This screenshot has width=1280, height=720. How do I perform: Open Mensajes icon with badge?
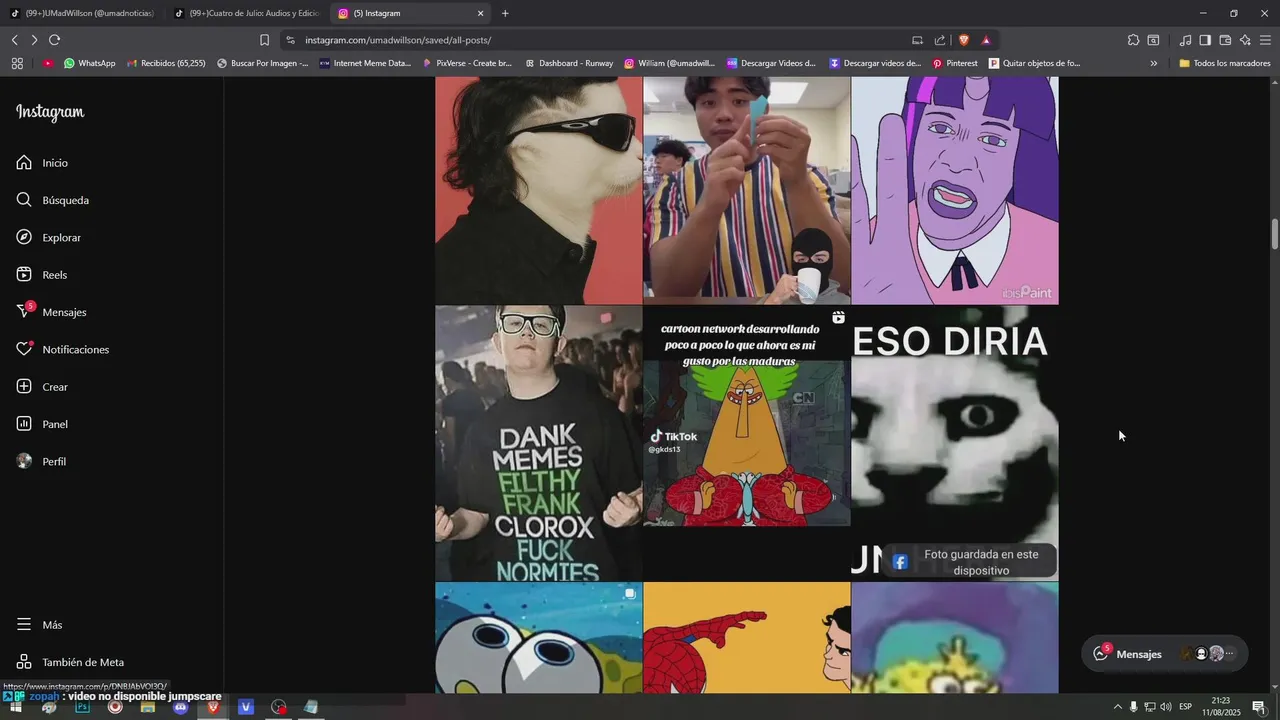pos(24,312)
